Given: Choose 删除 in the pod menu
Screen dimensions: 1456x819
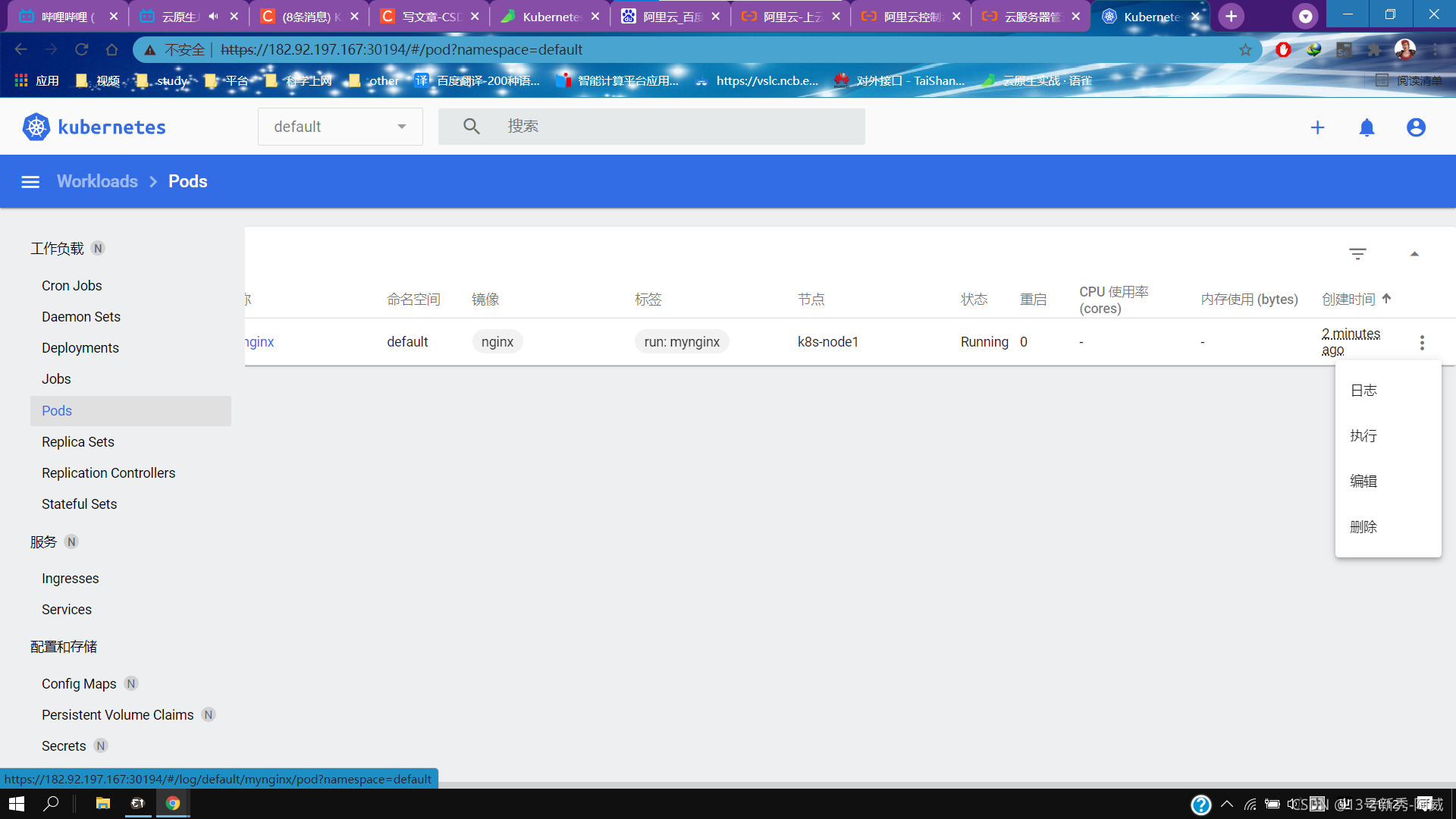Looking at the screenshot, I should point(1363,527).
